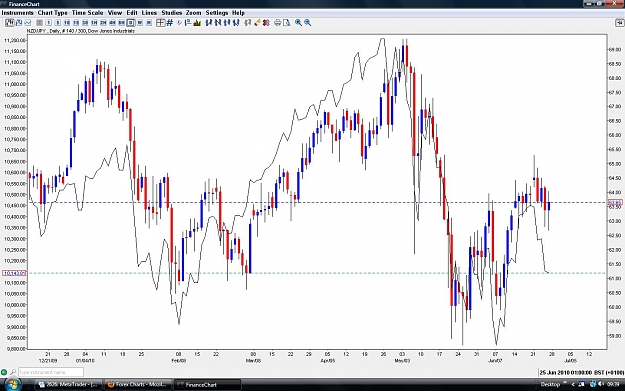The height and width of the screenshot is (391, 625).
Task: Open the Chart Type menu
Action: tap(53, 13)
